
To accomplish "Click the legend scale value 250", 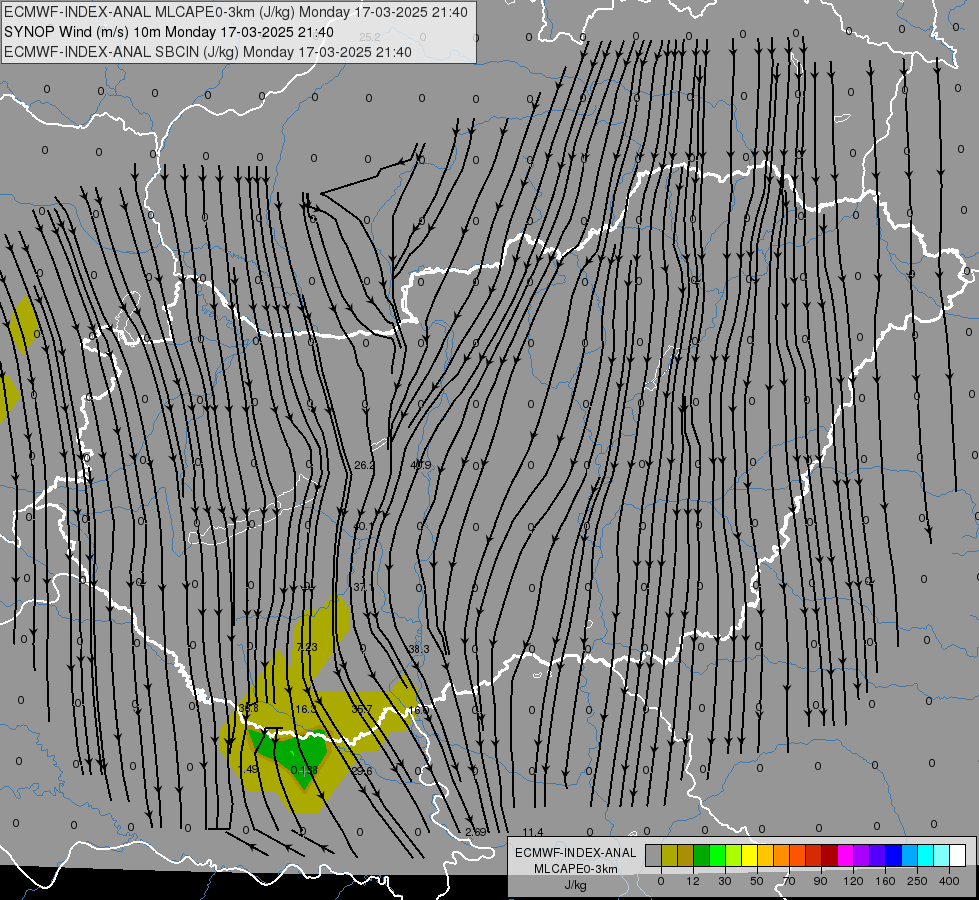I will click(917, 881).
